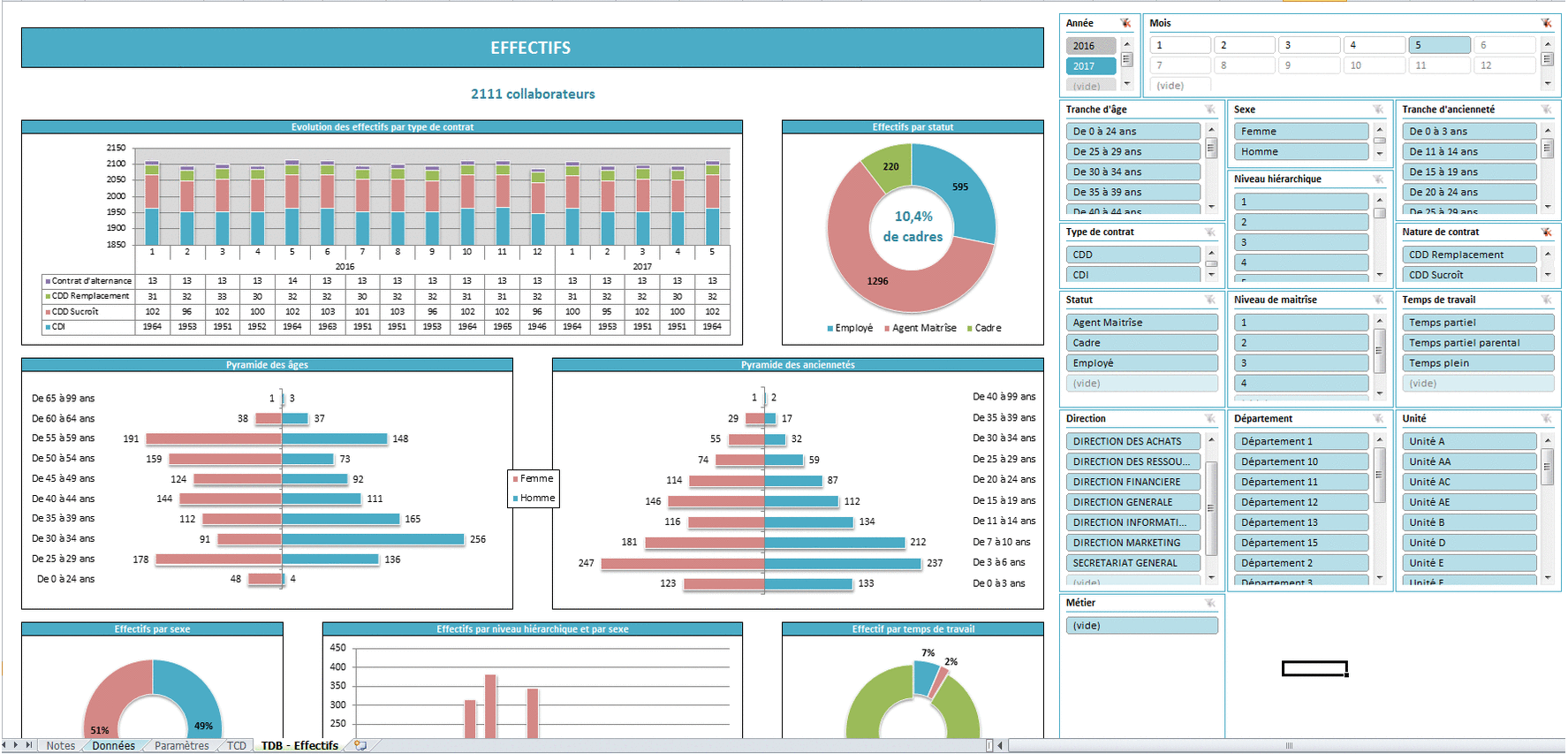Click the EFFECTIFS title banner
Image resolution: width=1568 pixels, height=754 pixels.
(532, 48)
